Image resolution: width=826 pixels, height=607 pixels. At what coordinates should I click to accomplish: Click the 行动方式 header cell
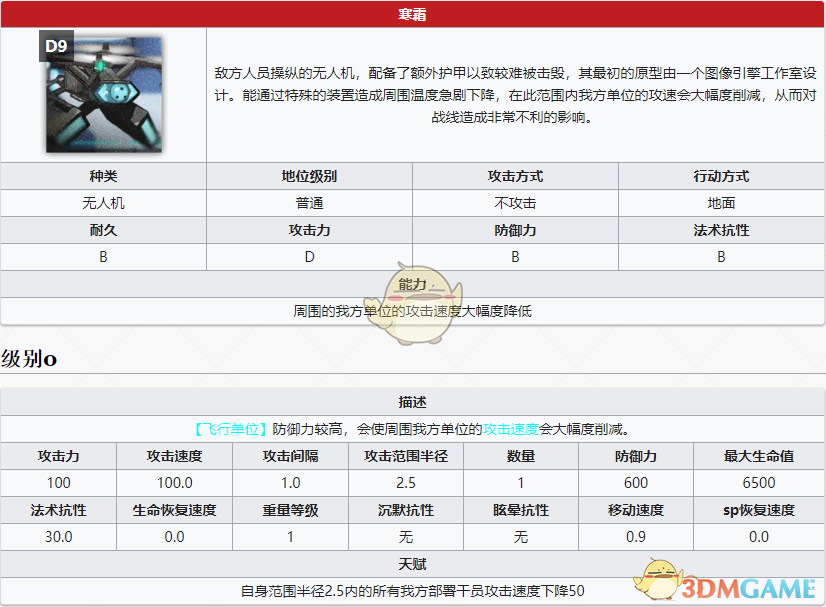[721, 176]
